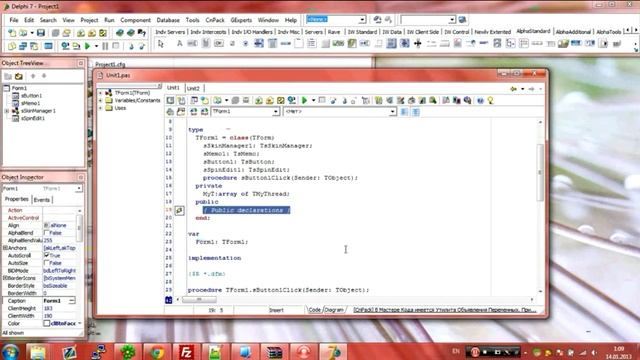Click the New Form icon in main toolbar
The width and height of the screenshot is (640, 360).
(x=48, y=46)
